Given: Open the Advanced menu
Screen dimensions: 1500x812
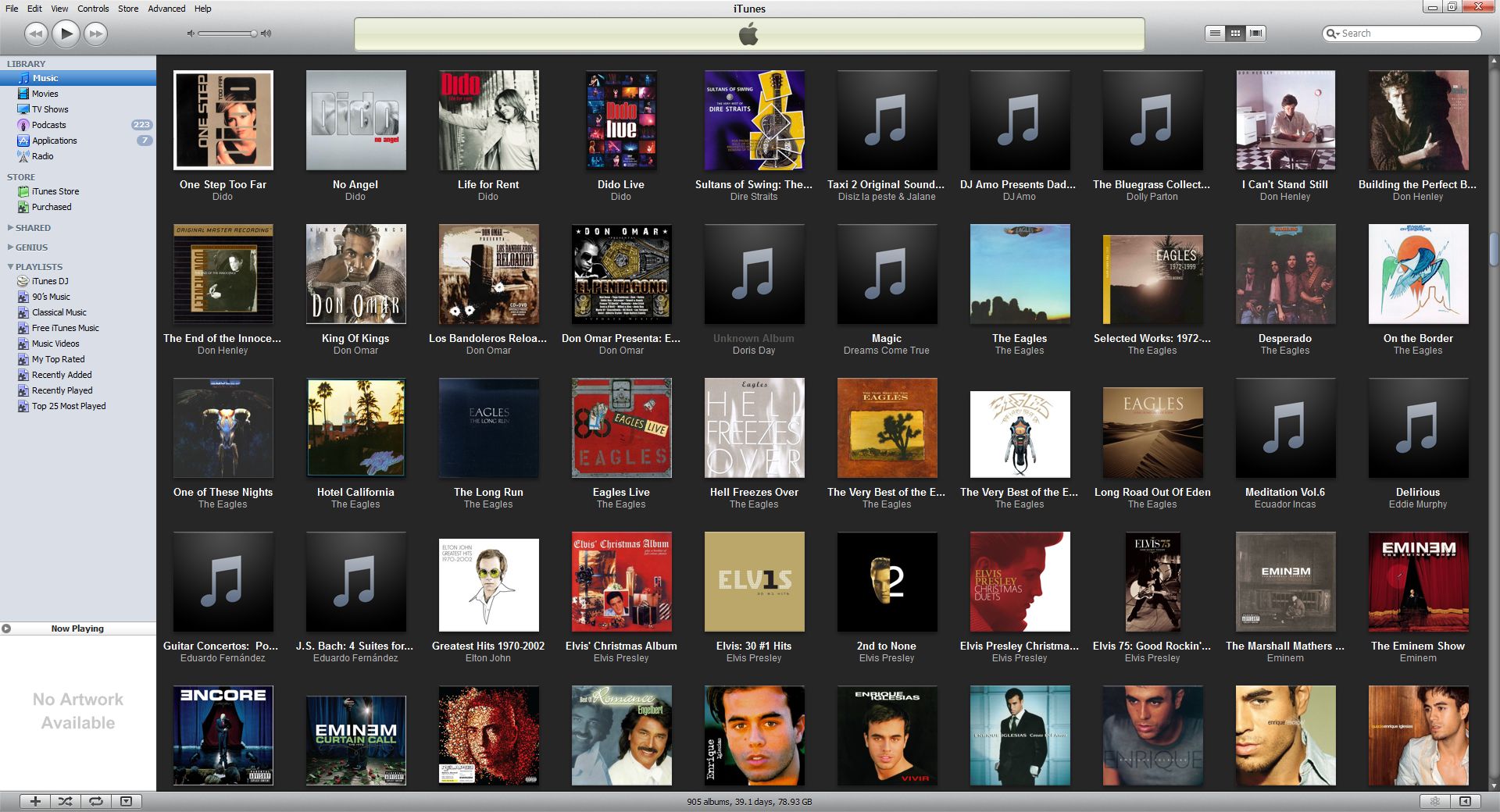Looking at the screenshot, I should click(166, 9).
